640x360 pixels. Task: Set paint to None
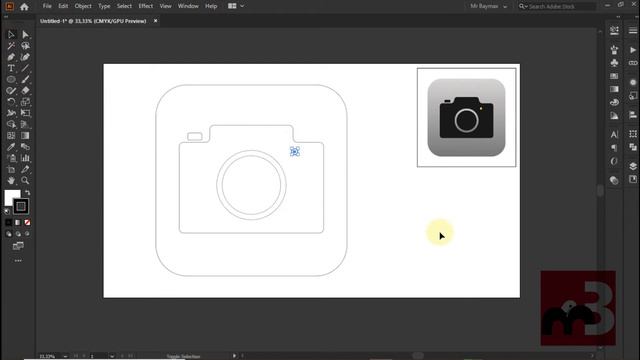tap(27, 222)
